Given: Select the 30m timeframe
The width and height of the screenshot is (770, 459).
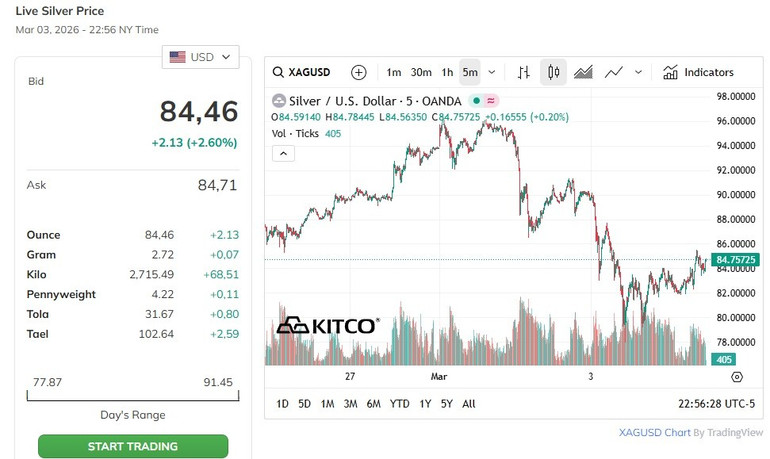Looking at the screenshot, I should point(421,72).
